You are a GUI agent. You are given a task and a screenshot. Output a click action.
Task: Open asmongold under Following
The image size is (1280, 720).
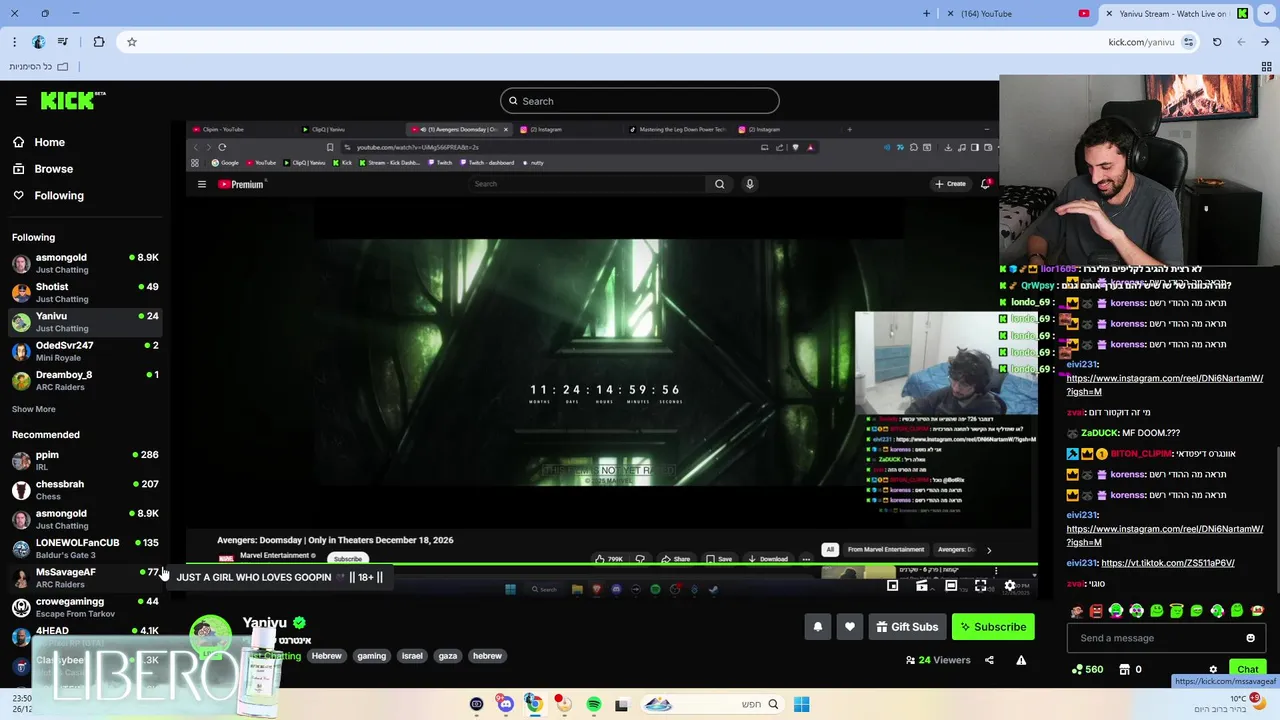coord(85,263)
